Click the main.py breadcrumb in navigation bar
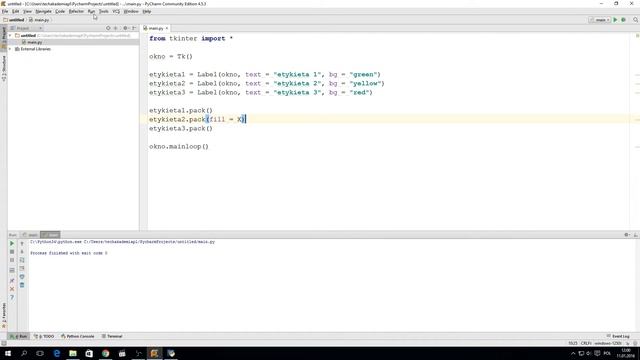This screenshot has height=360, width=640. coord(39,20)
